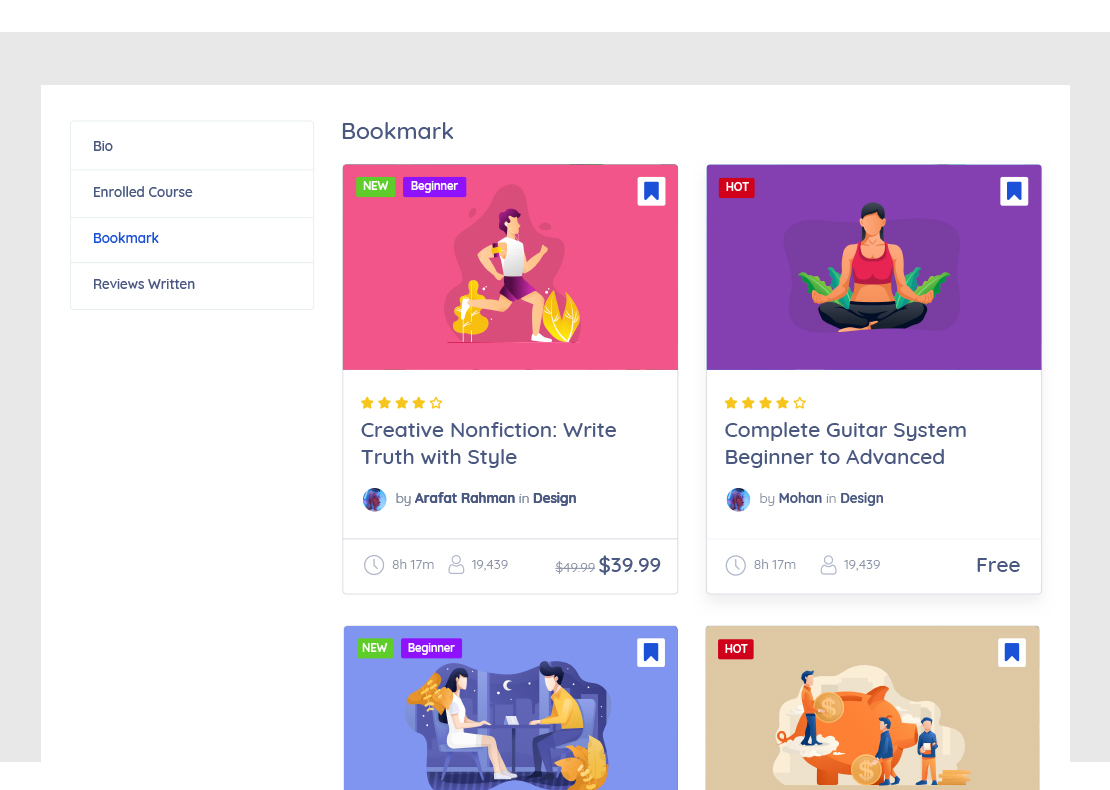Screen dimensions: 1110x790
Task: Click the running man course thumbnail
Action: coord(510,268)
